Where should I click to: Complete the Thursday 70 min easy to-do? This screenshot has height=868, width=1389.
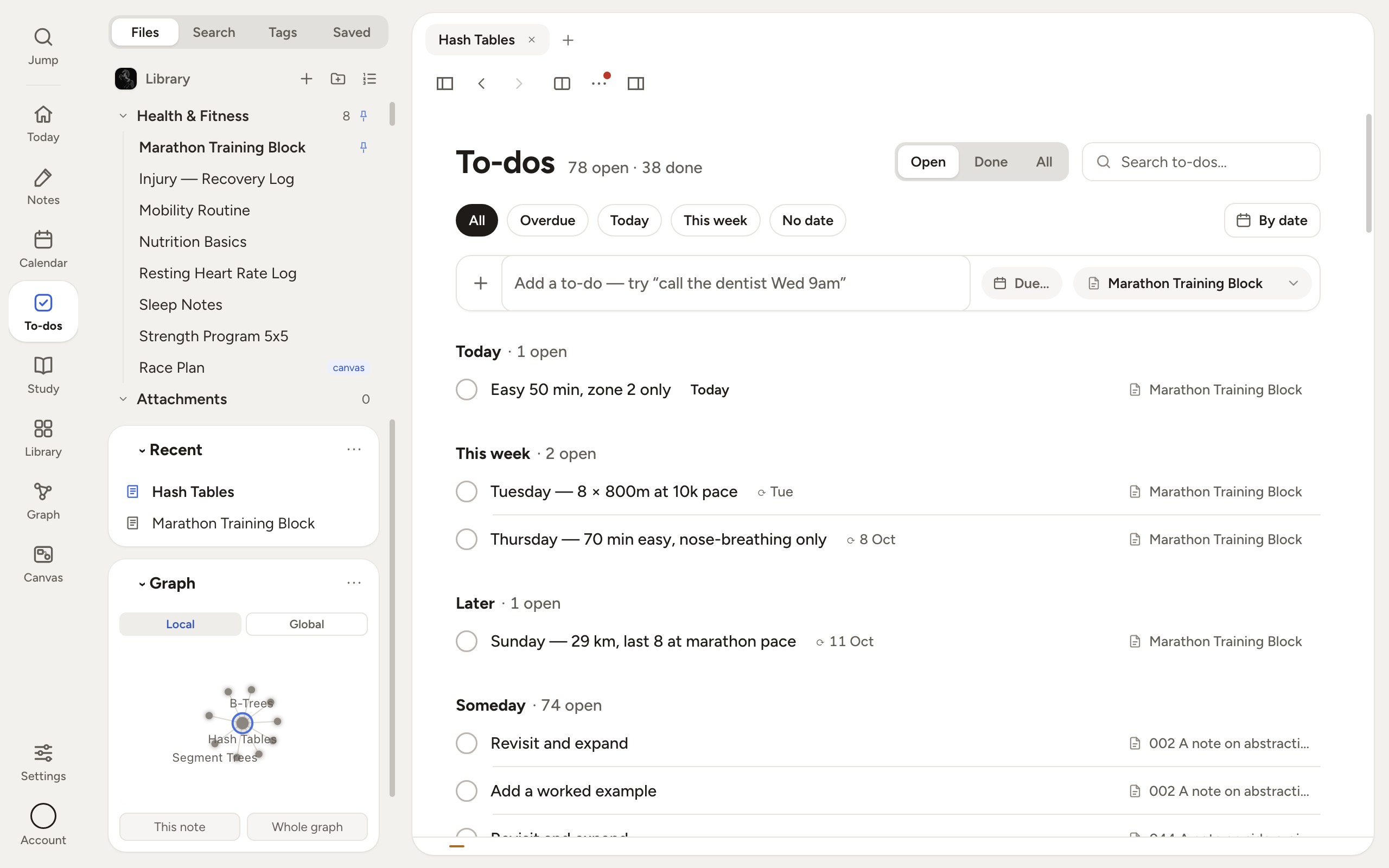click(x=467, y=540)
